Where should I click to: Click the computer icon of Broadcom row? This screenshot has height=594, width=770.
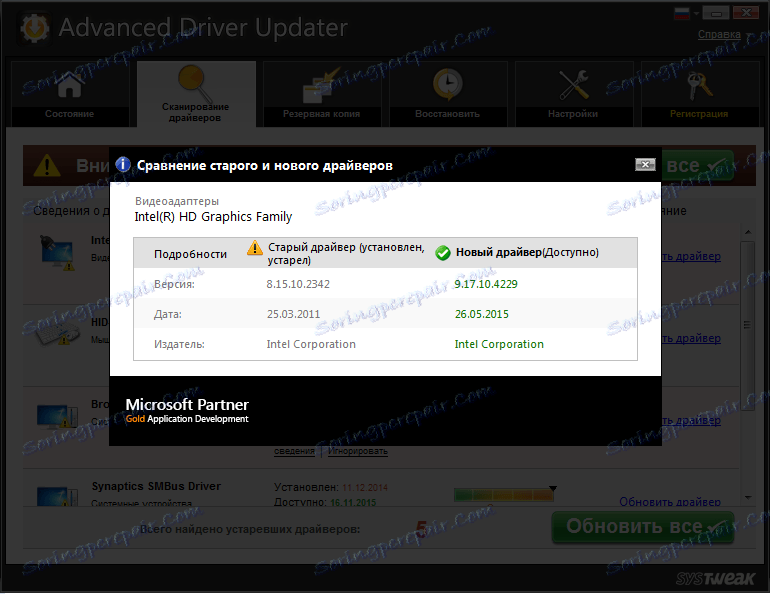pos(57,416)
